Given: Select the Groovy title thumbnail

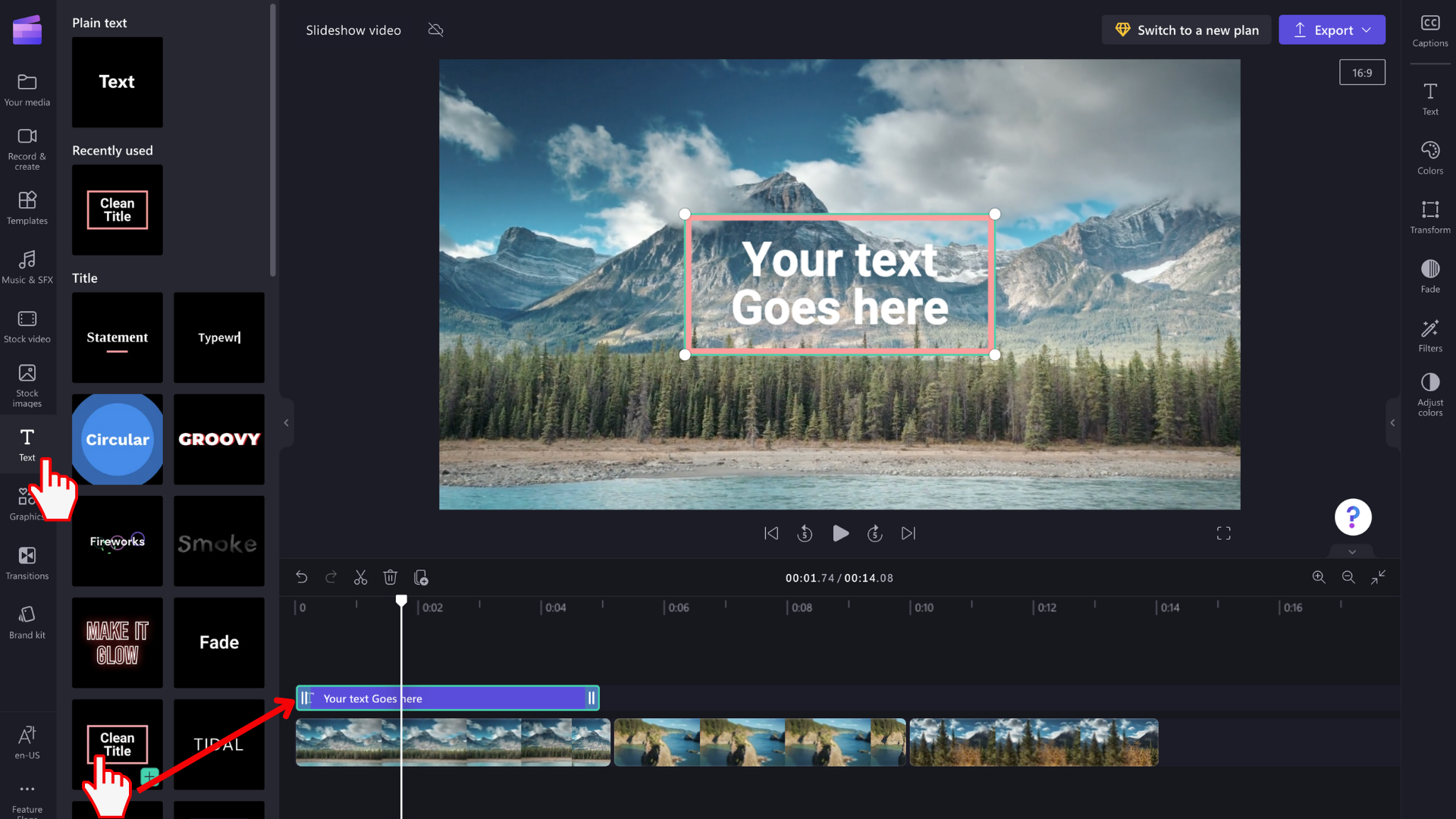Looking at the screenshot, I should click(219, 439).
